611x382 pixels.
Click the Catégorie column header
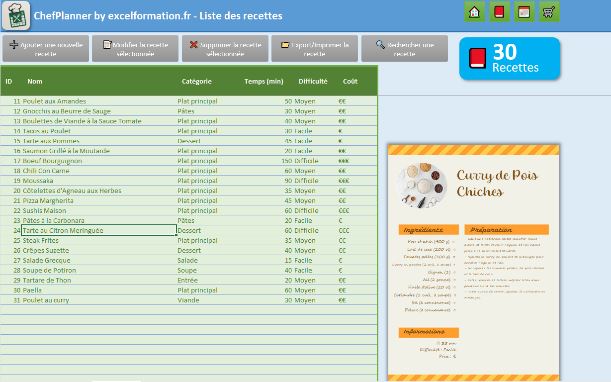coord(196,81)
